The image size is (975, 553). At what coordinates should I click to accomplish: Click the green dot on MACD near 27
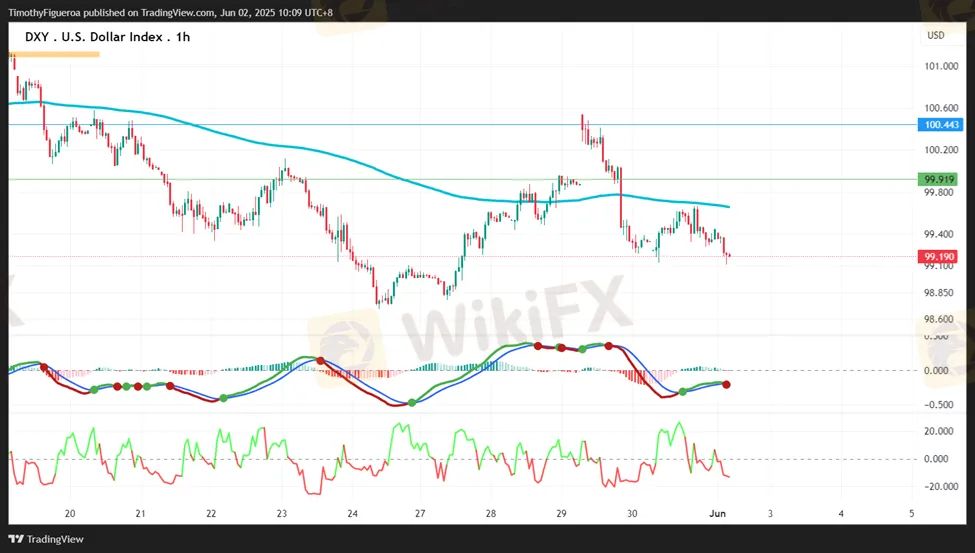pyautogui.click(x=413, y=403)
